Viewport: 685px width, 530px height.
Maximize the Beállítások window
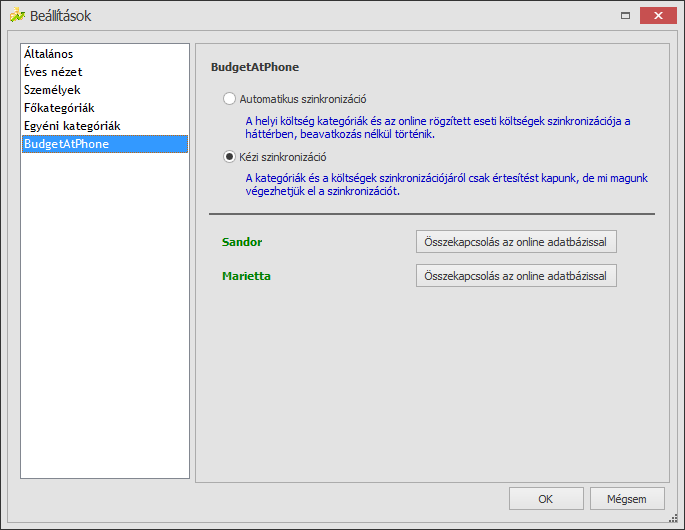point(625,16)
